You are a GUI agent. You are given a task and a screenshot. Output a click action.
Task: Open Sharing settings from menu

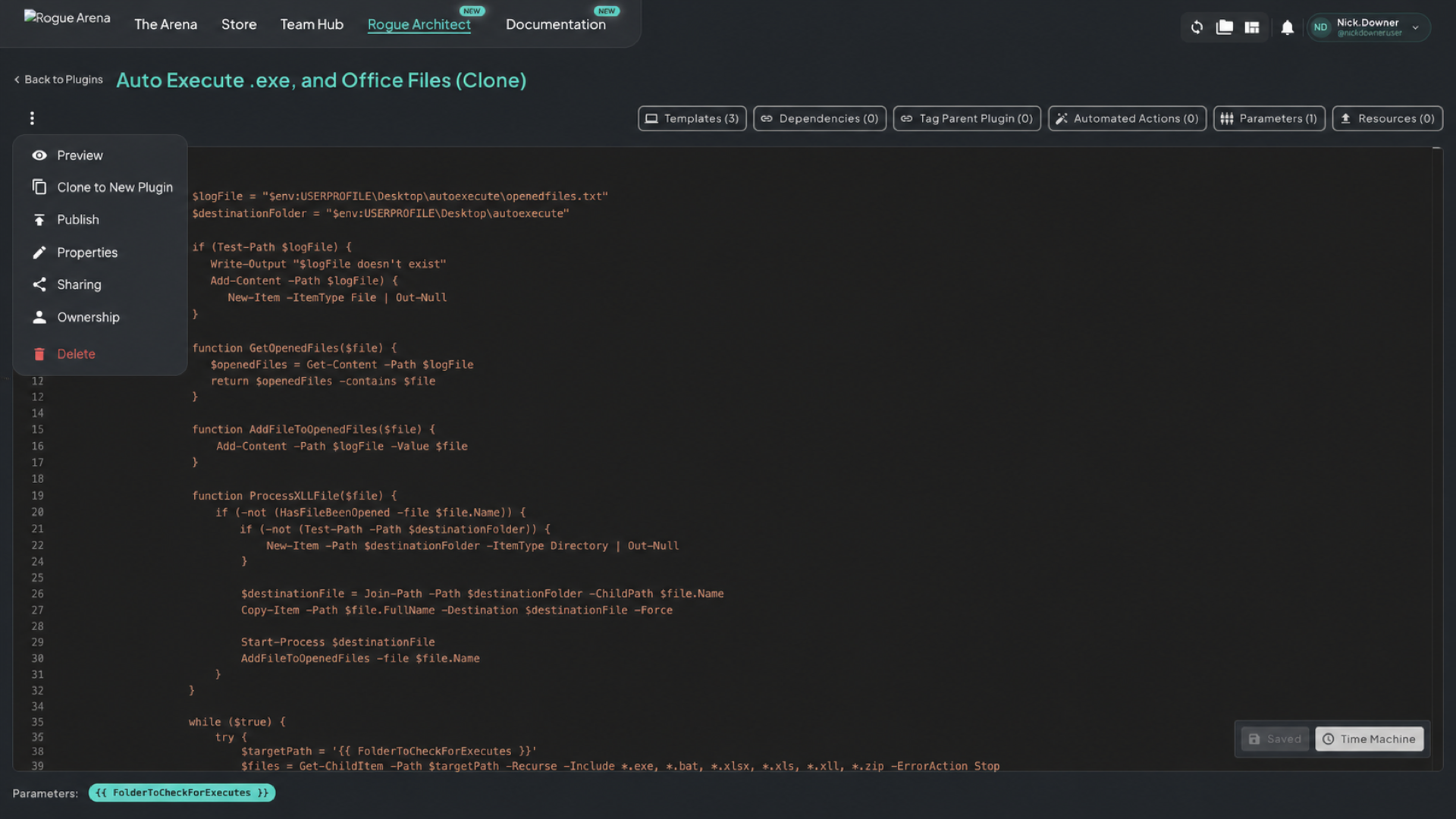[x=100, y=284]
